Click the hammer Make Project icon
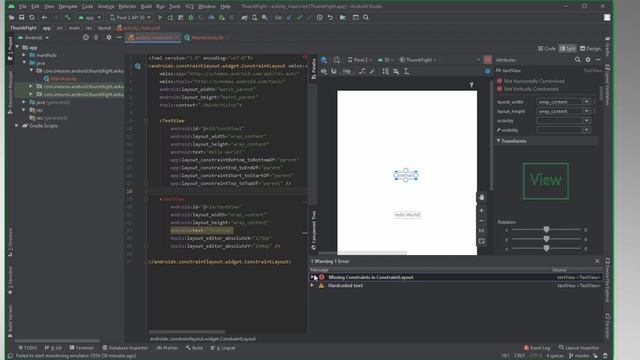The height and width of the screenshot is (360, 640). (x=68, y=18)
